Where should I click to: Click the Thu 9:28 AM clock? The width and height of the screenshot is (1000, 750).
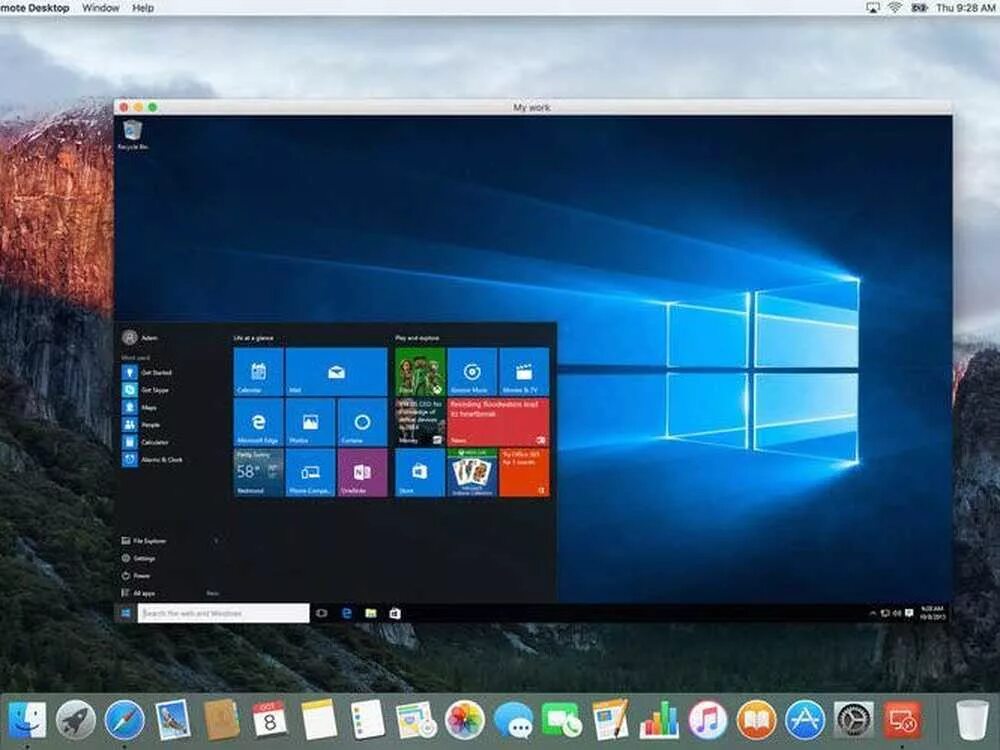pos(965,8)
